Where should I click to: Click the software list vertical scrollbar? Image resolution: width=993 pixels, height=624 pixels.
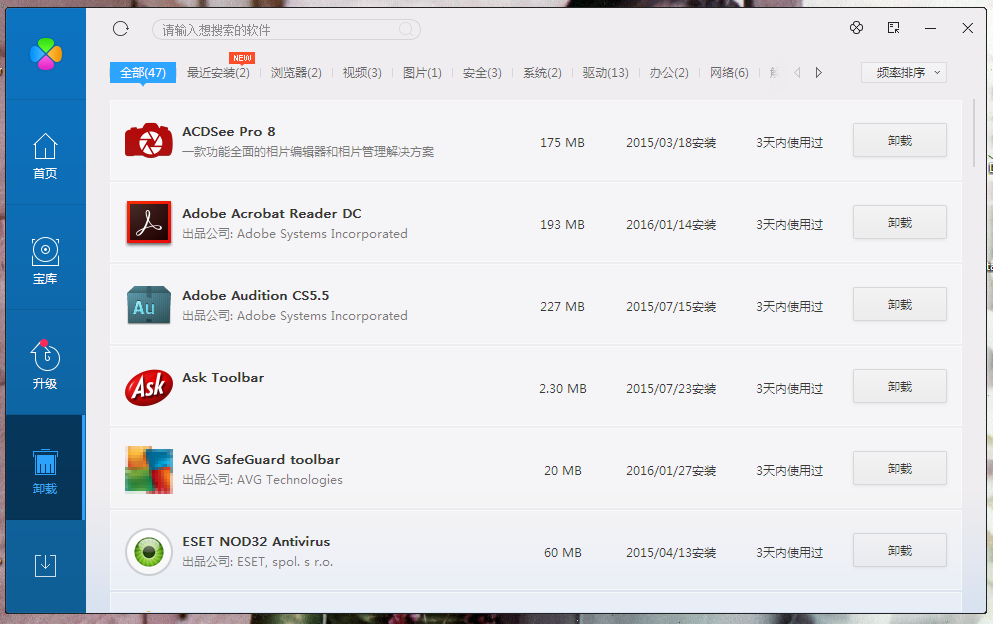[x=974, y=134]
